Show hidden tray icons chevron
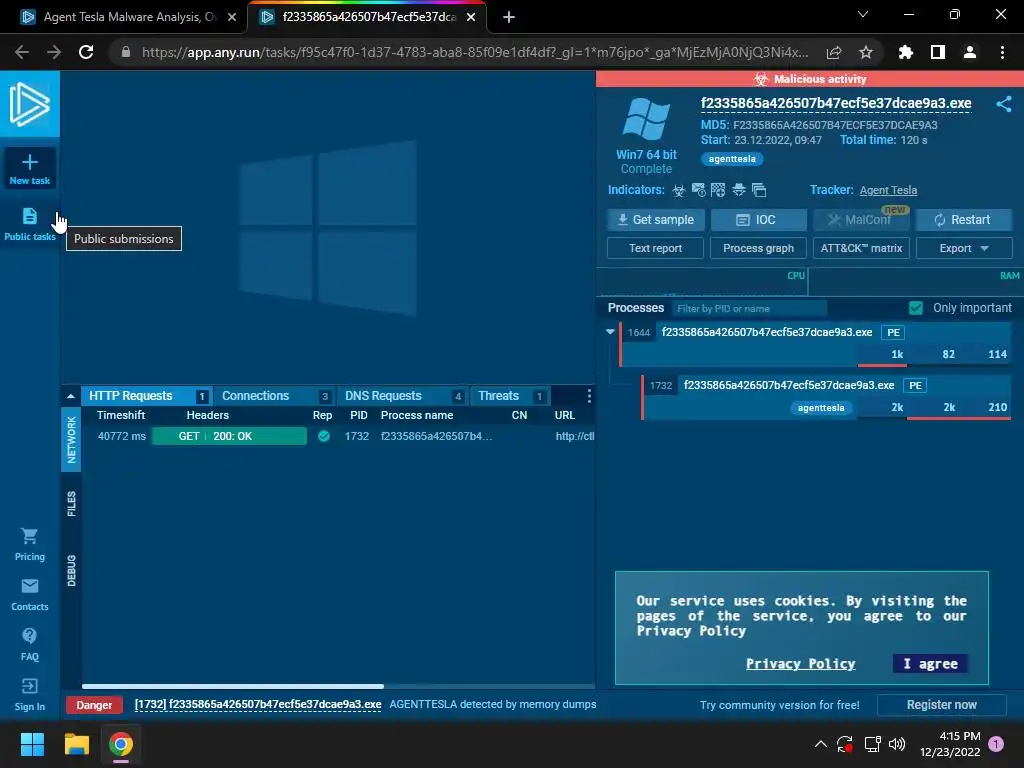 coord(821,744)
